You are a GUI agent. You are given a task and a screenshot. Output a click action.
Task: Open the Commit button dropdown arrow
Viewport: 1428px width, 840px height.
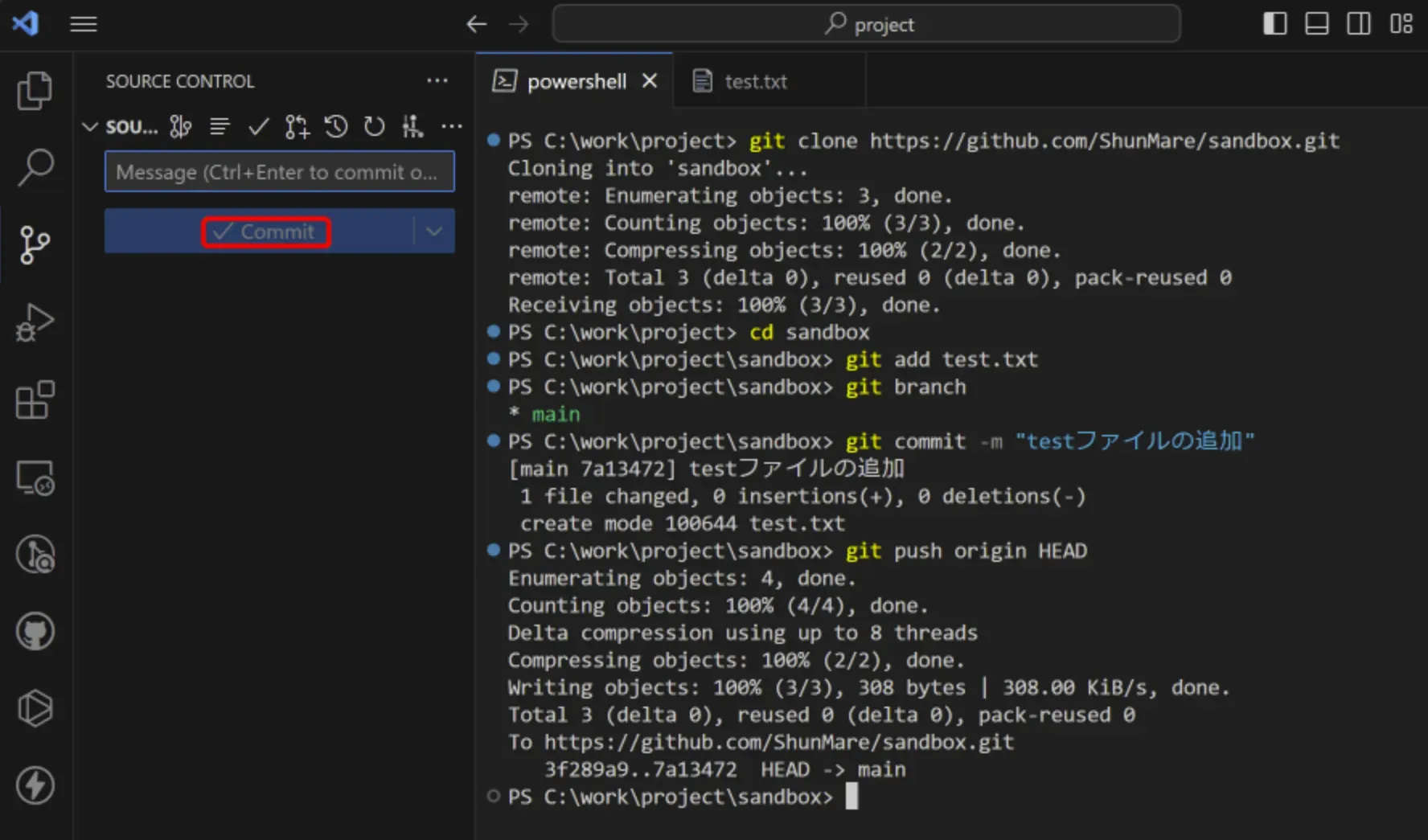point(434,232)
